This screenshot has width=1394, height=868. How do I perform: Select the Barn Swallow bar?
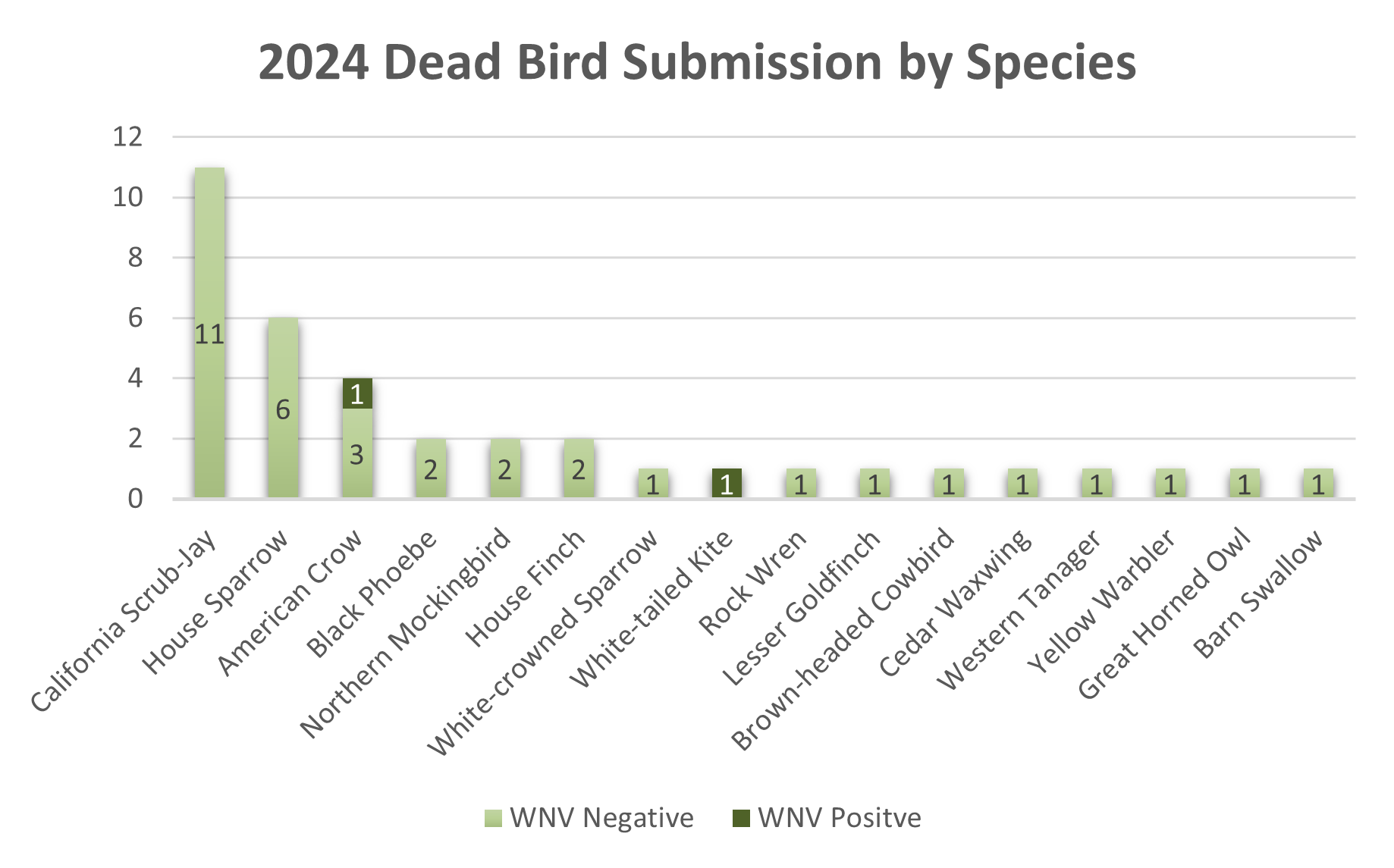pos(1318,484)
